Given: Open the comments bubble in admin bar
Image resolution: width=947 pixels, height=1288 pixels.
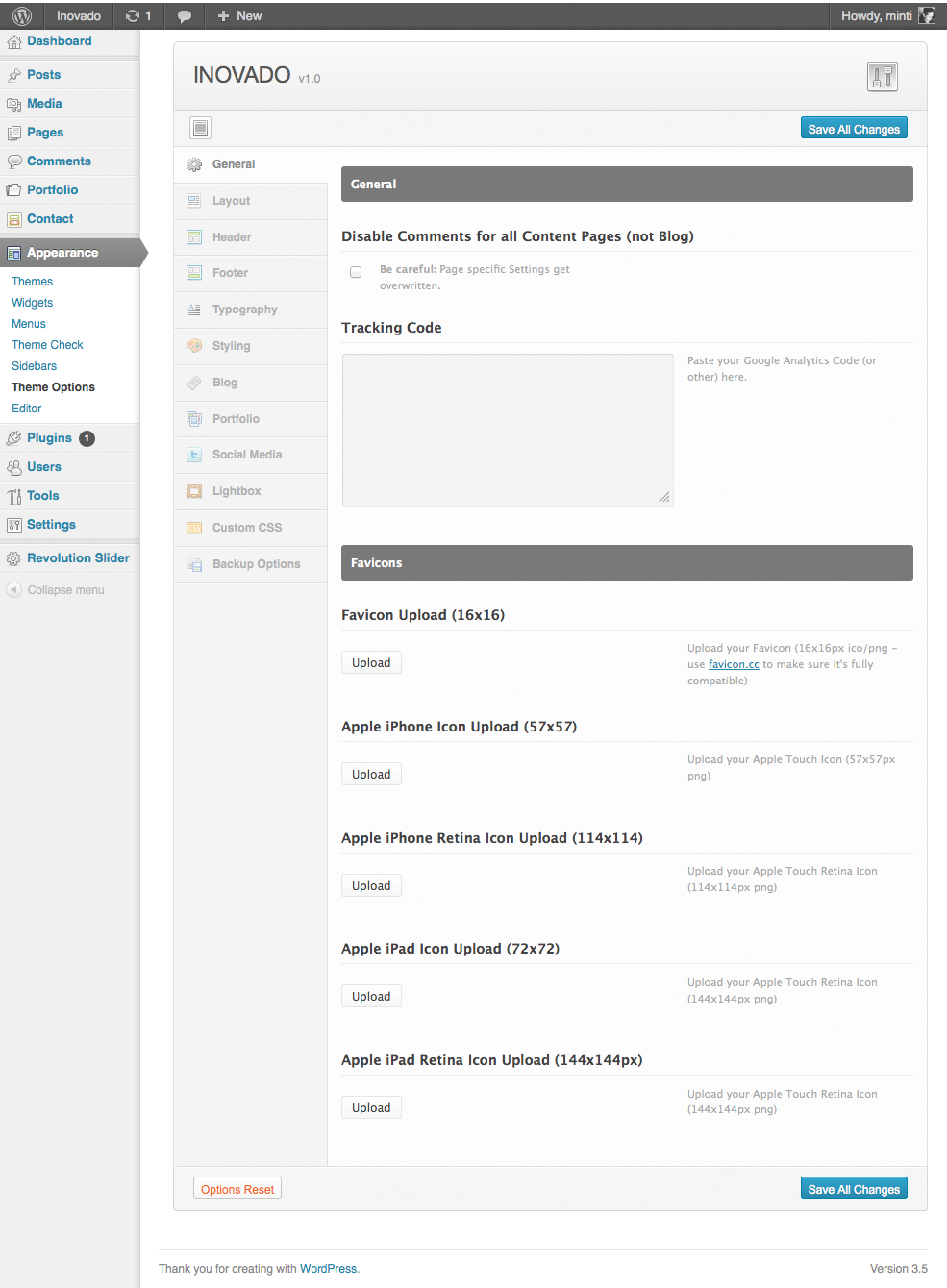Looking at the screenshot, I should [187, 15].
